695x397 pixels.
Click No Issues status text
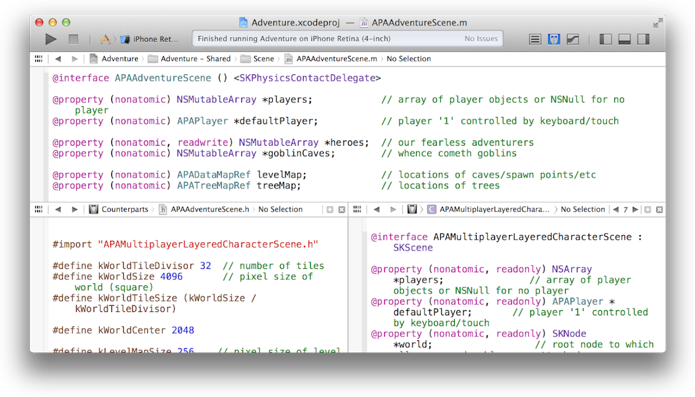(x=481, y=39)
